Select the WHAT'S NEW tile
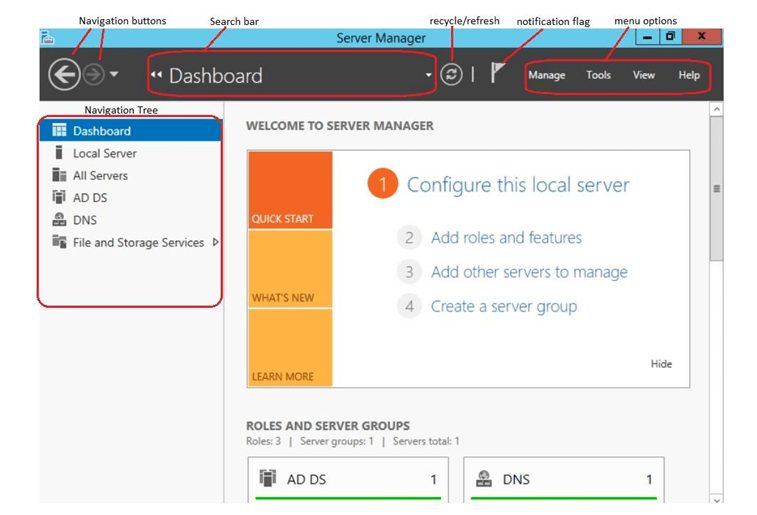Image resolution: width=757 pixels, height=515 pixels. click(290, 270)
